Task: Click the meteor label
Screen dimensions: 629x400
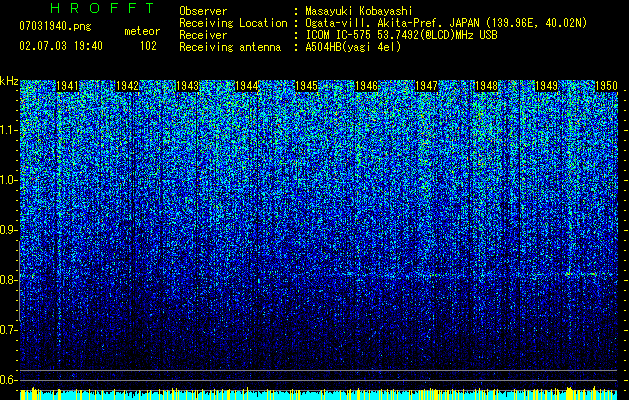Action: click(x=142, y=31)
